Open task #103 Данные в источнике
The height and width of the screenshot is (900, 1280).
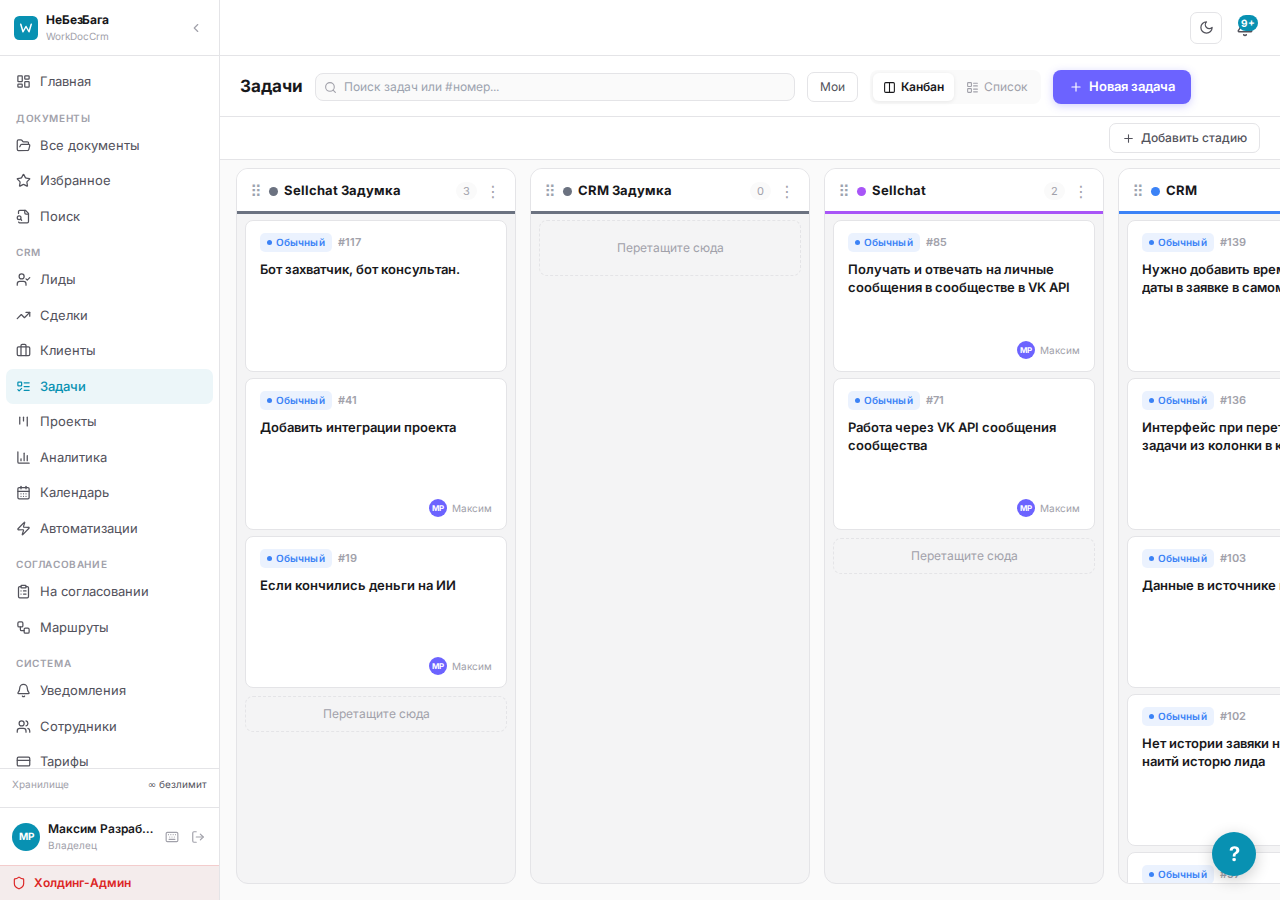point(1204,612)
